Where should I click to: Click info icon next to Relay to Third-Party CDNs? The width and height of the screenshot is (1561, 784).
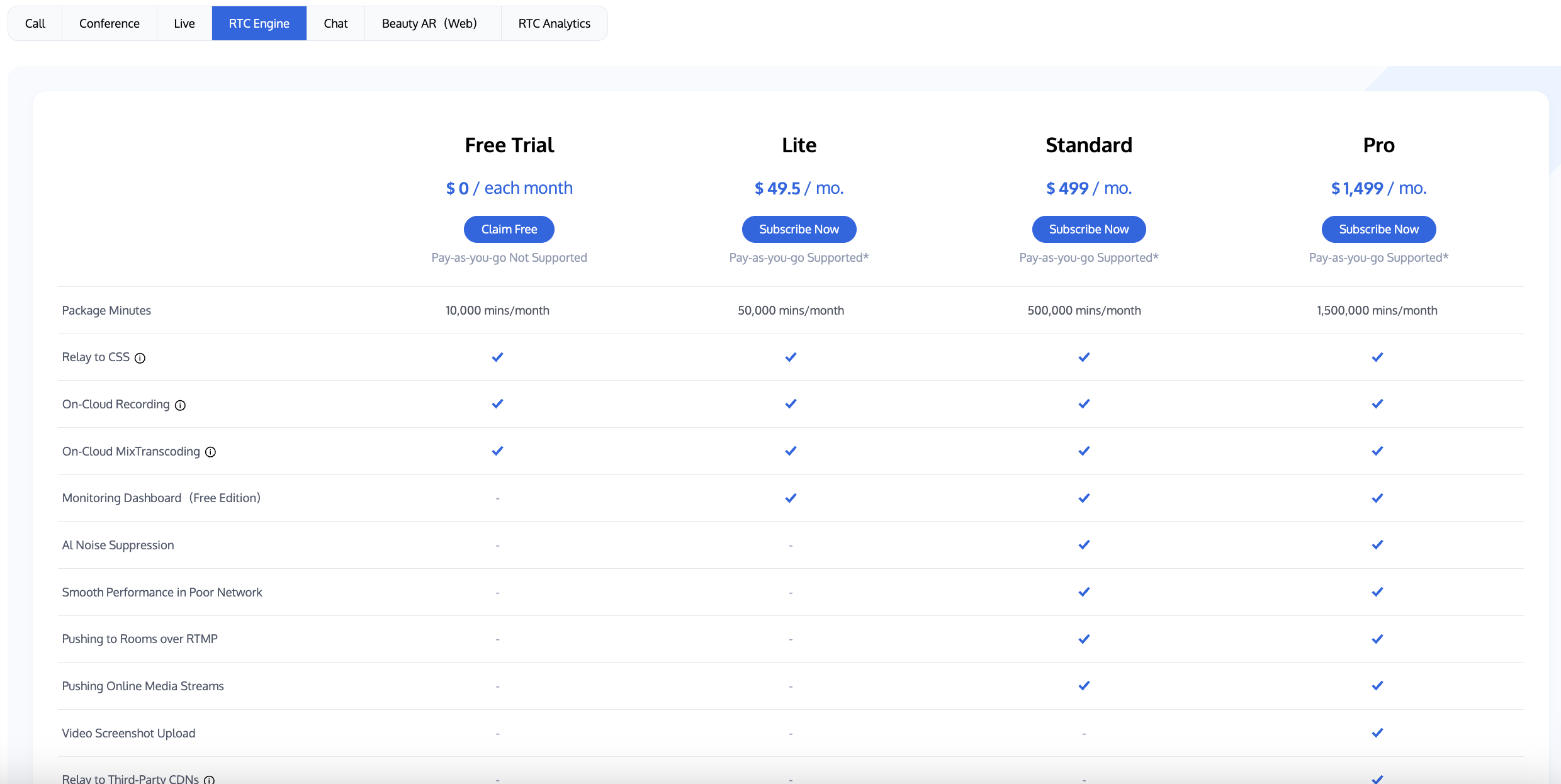[209, 780]
